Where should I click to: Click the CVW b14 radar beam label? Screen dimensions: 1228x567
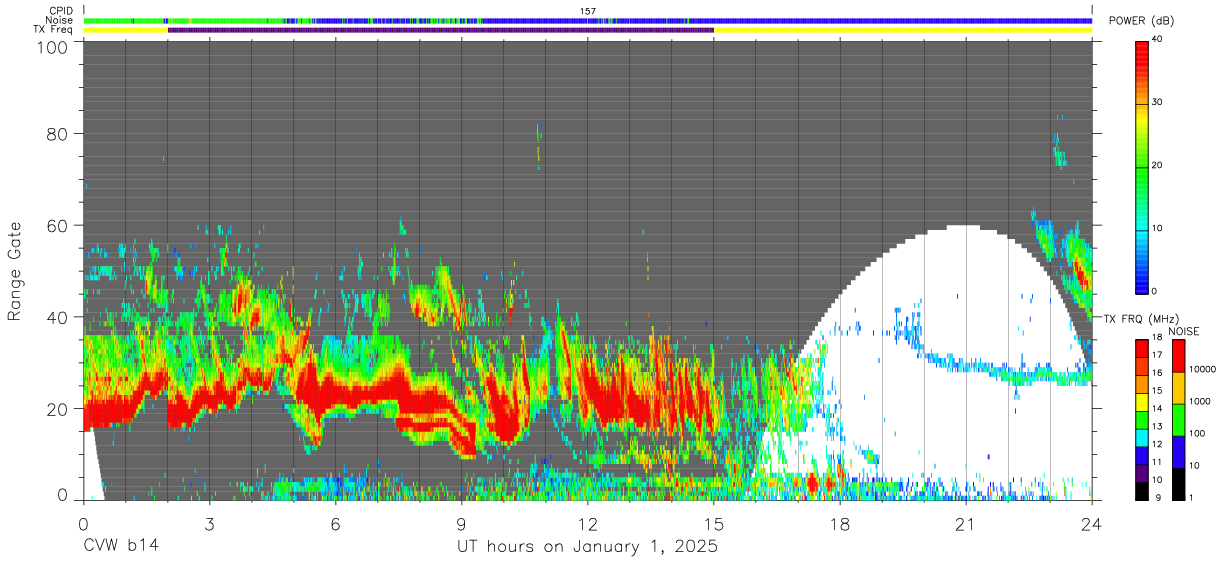tap(121, 547)
